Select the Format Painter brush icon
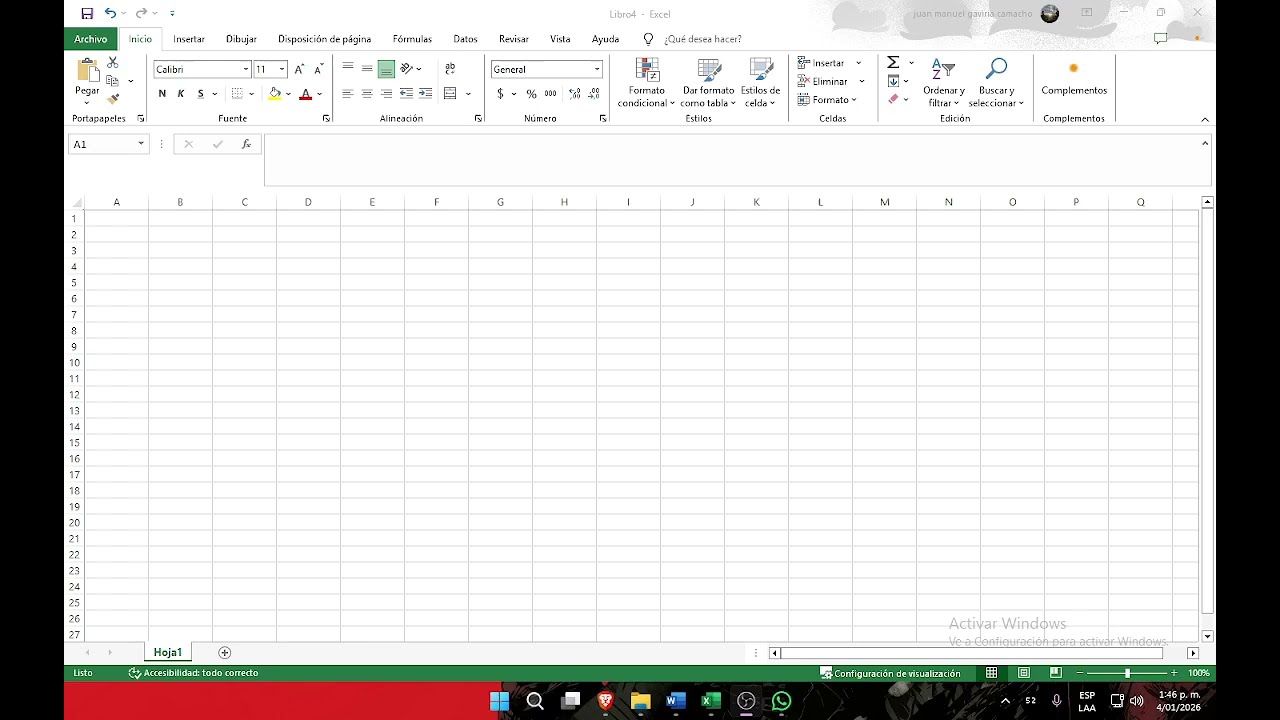Screen dimensions: 1280x720 [x=112, y=99]
